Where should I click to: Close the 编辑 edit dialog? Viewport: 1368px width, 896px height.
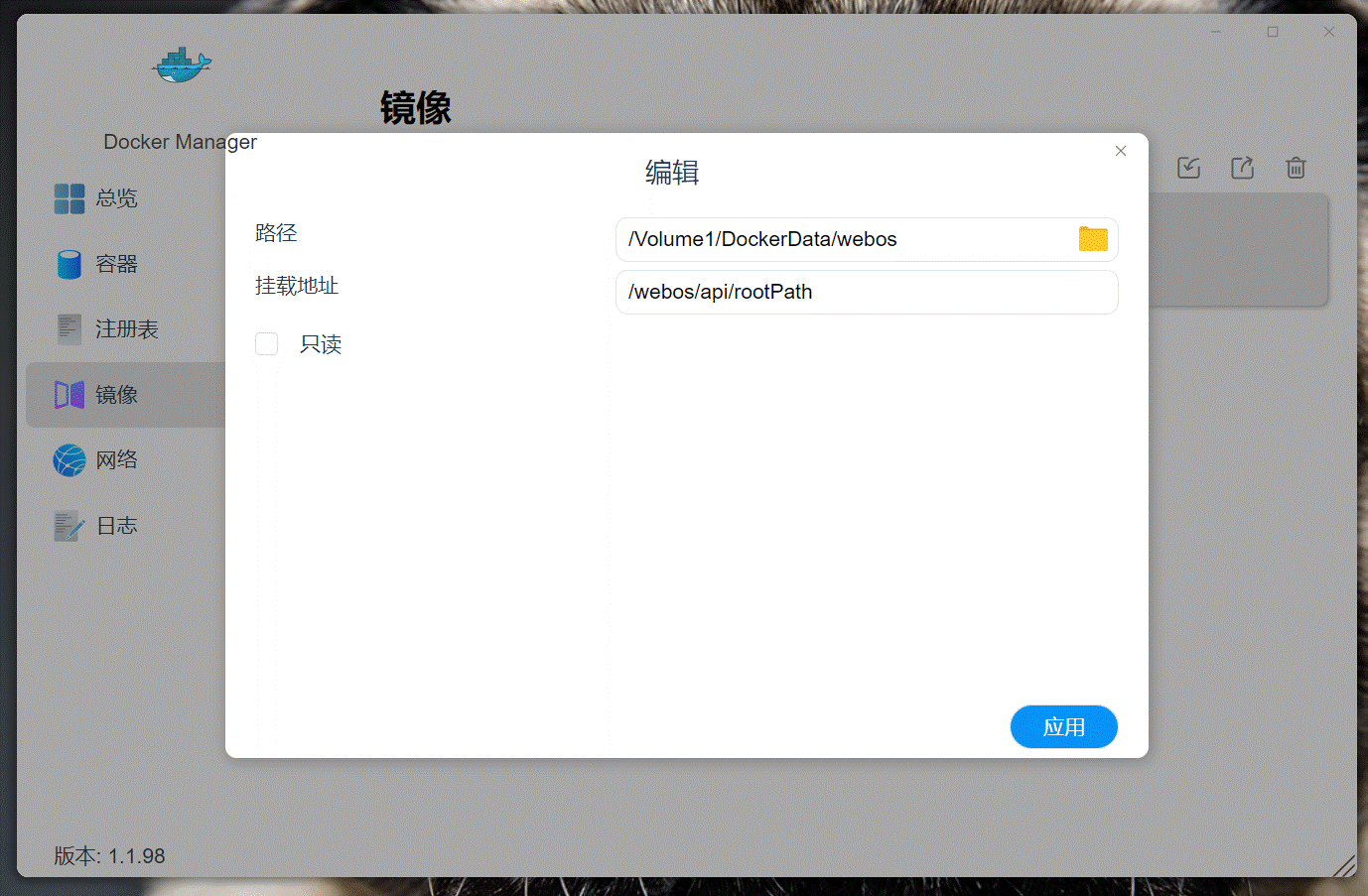pyautogui.click(x=1120, y=151)
